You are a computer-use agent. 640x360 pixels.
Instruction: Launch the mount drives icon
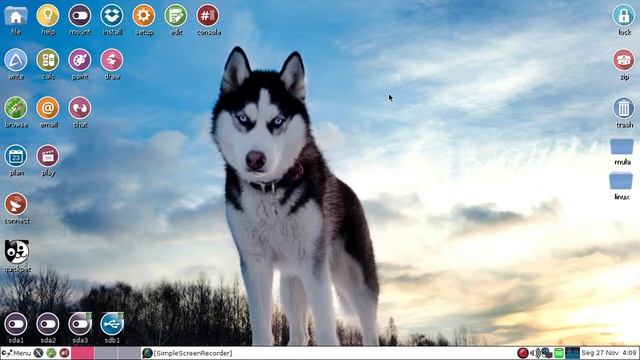[x=80, y=16]
